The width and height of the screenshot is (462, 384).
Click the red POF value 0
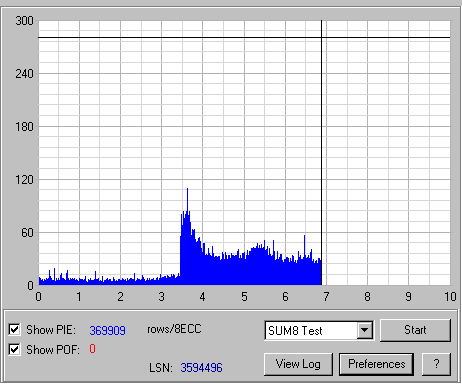(92, 349)
